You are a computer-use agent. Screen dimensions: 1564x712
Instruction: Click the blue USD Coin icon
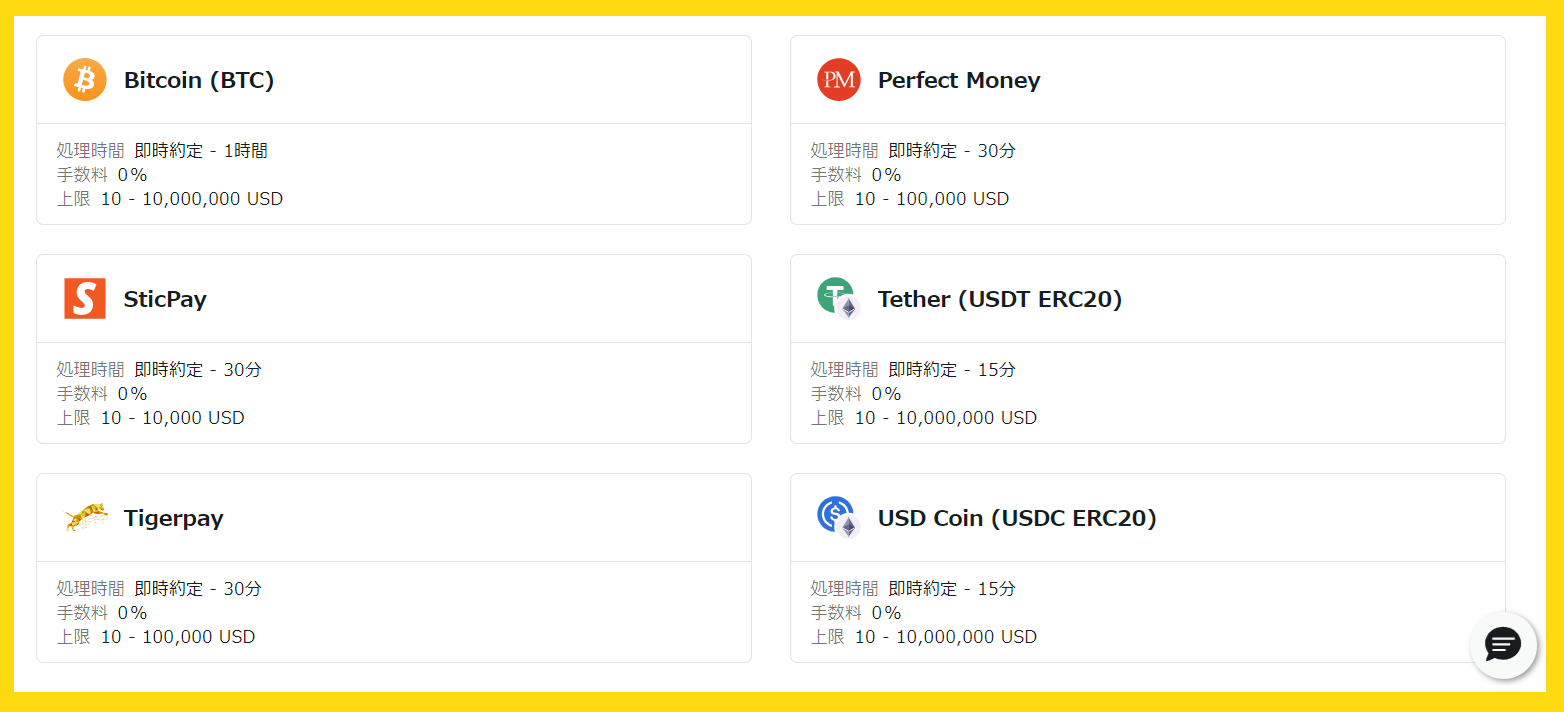(x=838, y=517)
